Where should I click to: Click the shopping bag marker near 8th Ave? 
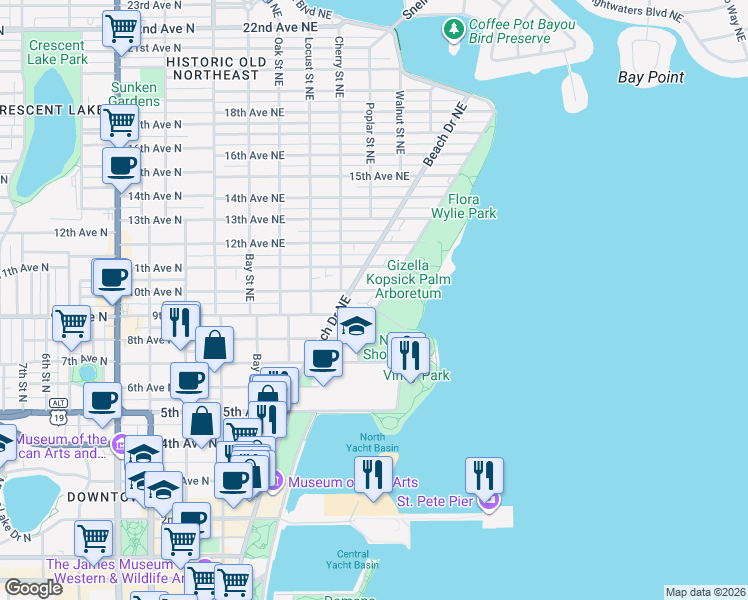point(214,348)
